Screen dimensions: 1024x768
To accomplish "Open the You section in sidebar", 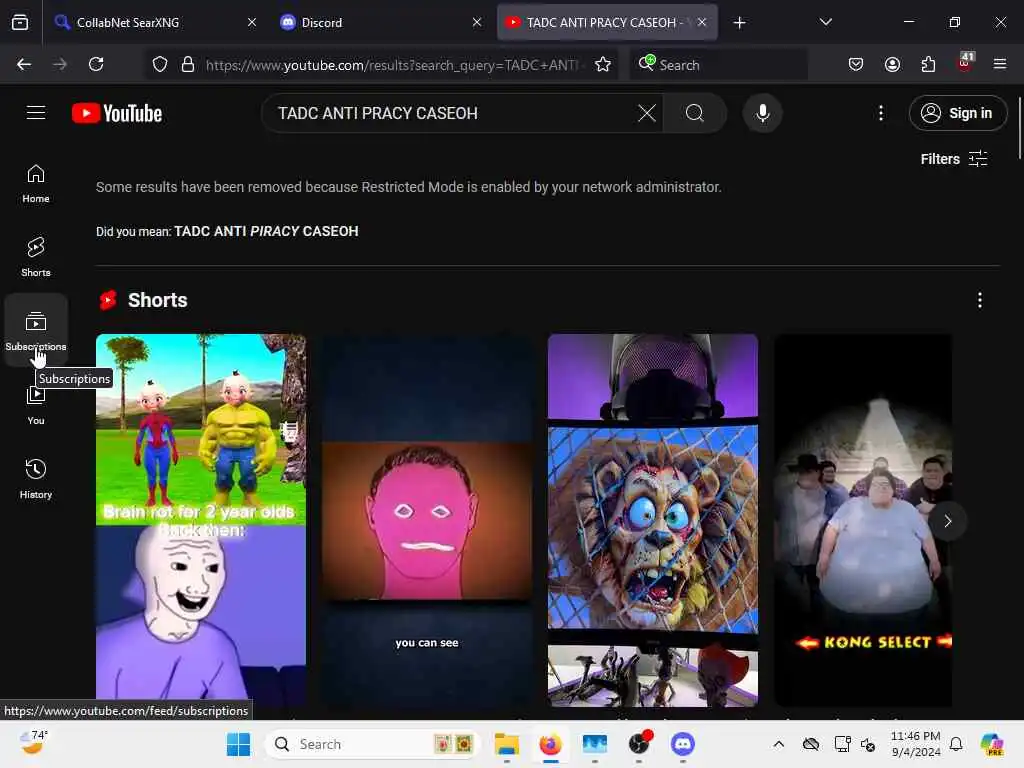I will point(36,405).
